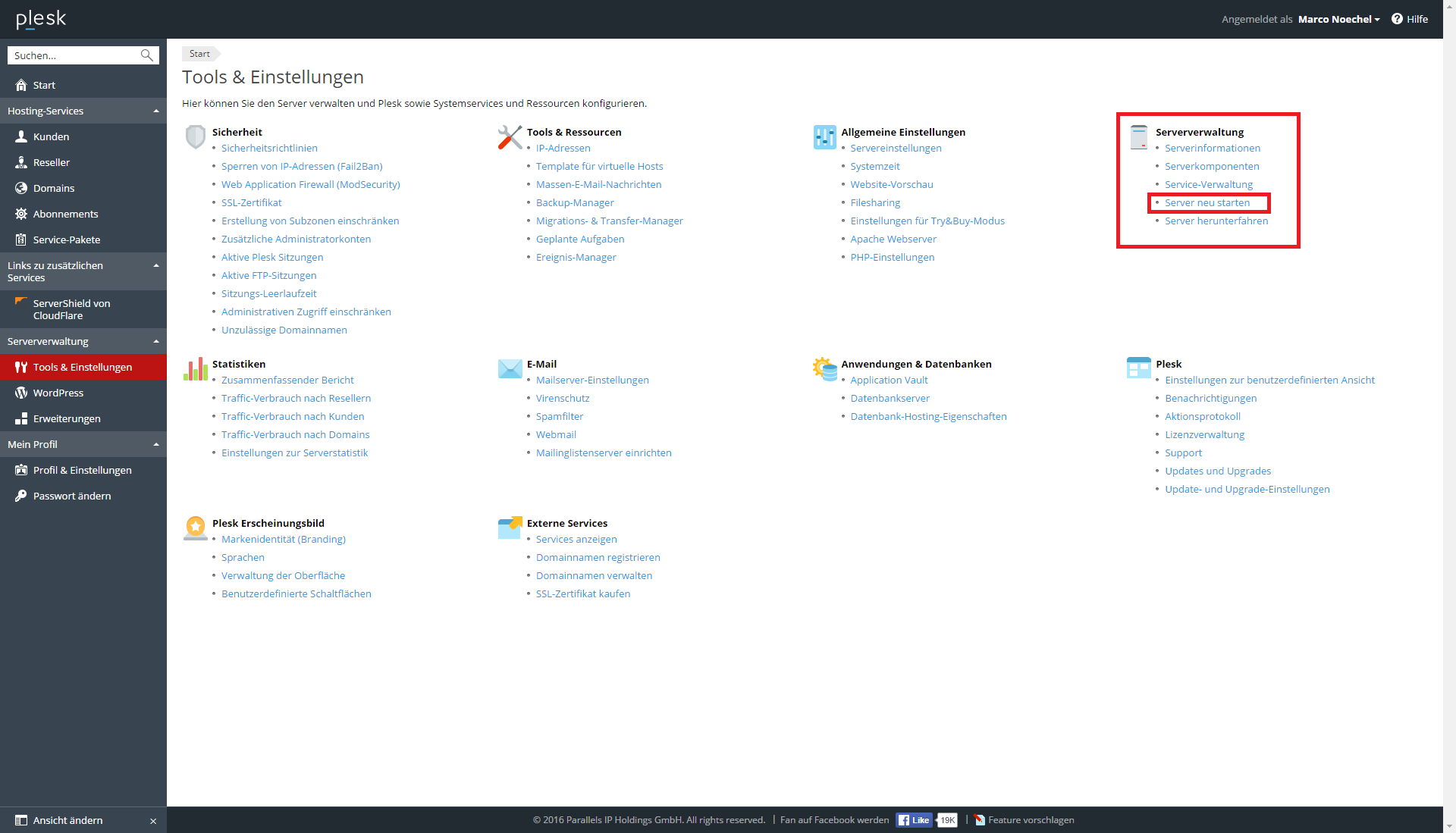Open Domains in the sidebar menu
1456x833 pixels.
[x=83, y=188]
